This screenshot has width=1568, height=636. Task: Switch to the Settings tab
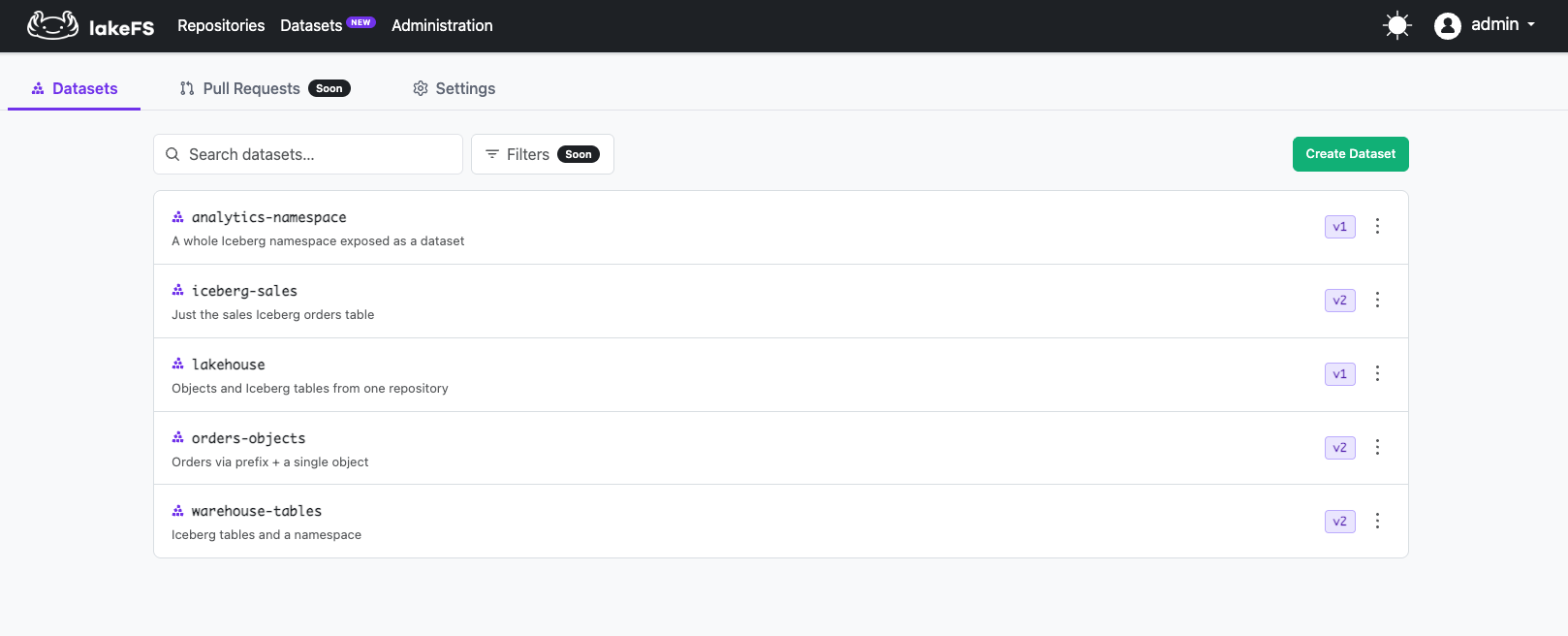tap(454, 88)
